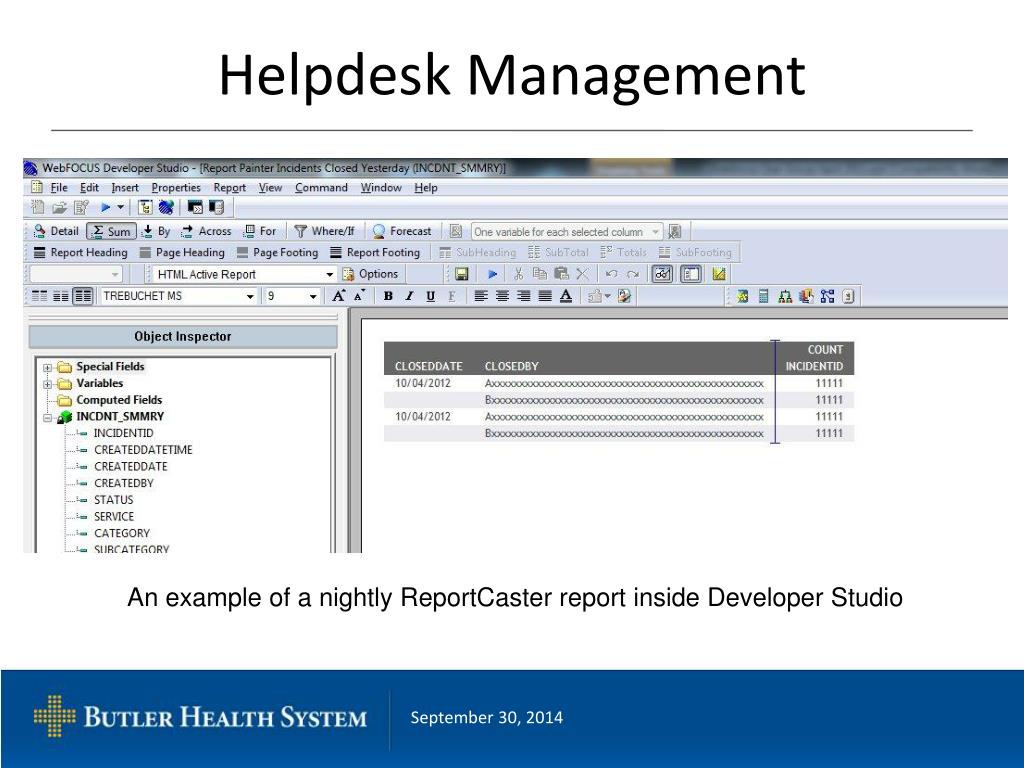Collapse the INCDNT_SMMRY tree node
1024x768 pixels.
click(x=47, y=417)
